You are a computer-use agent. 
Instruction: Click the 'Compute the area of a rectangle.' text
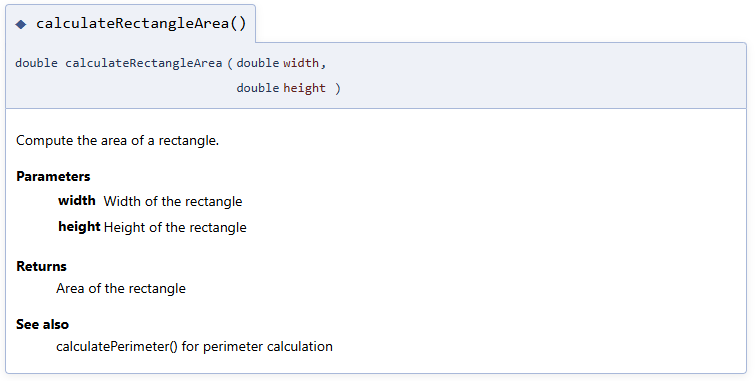click(118, 141)
